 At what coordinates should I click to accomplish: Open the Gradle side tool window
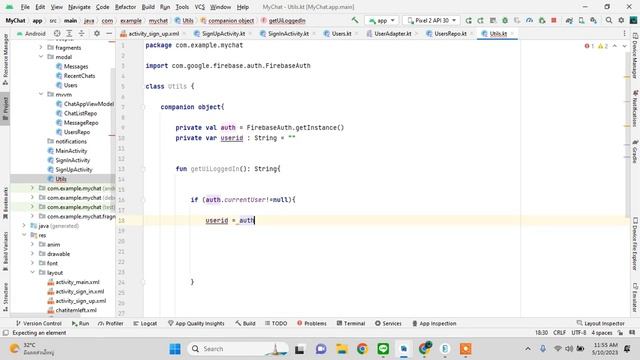click(635, 151)
